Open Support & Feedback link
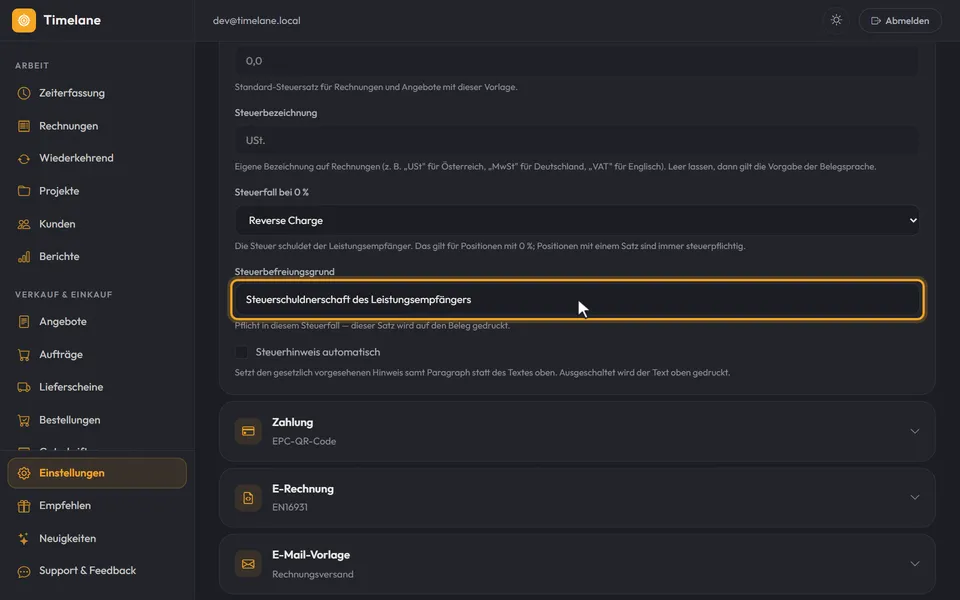 point(97,571)
